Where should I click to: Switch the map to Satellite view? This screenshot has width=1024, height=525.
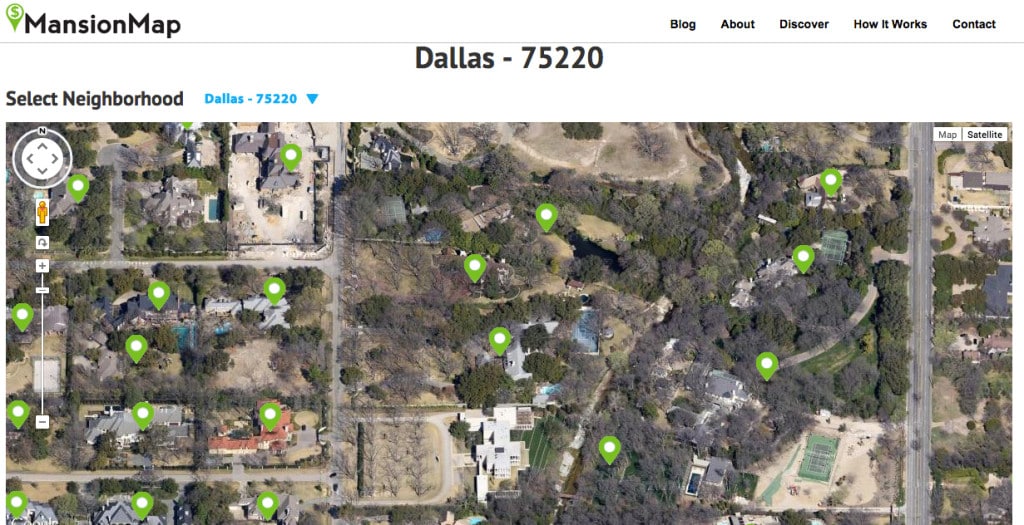point(984,135)
